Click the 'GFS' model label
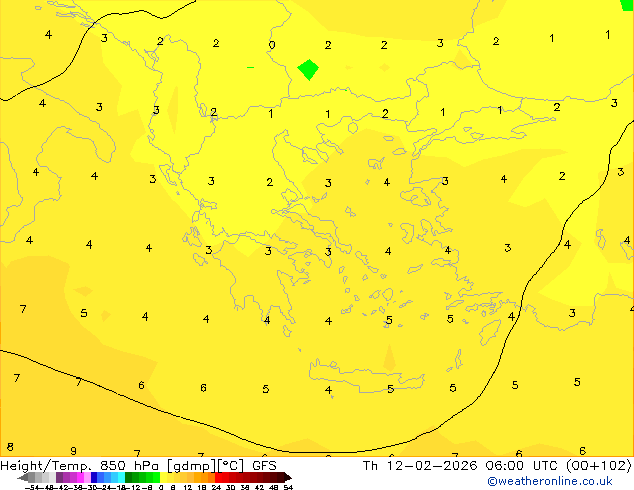This screenshot has width=634, height=490. [264, 466]
